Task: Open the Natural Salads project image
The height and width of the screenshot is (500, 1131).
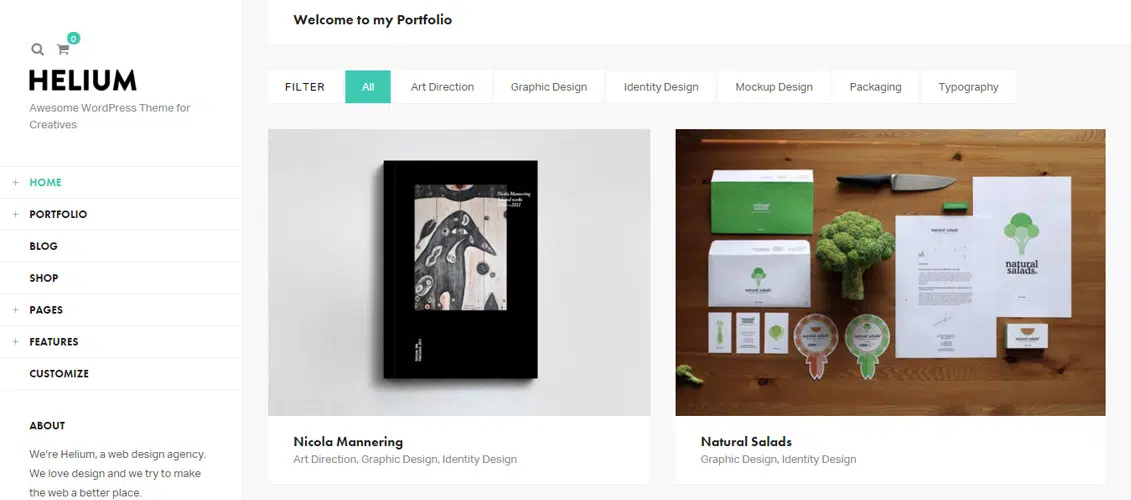Action: tap(890, 272)
